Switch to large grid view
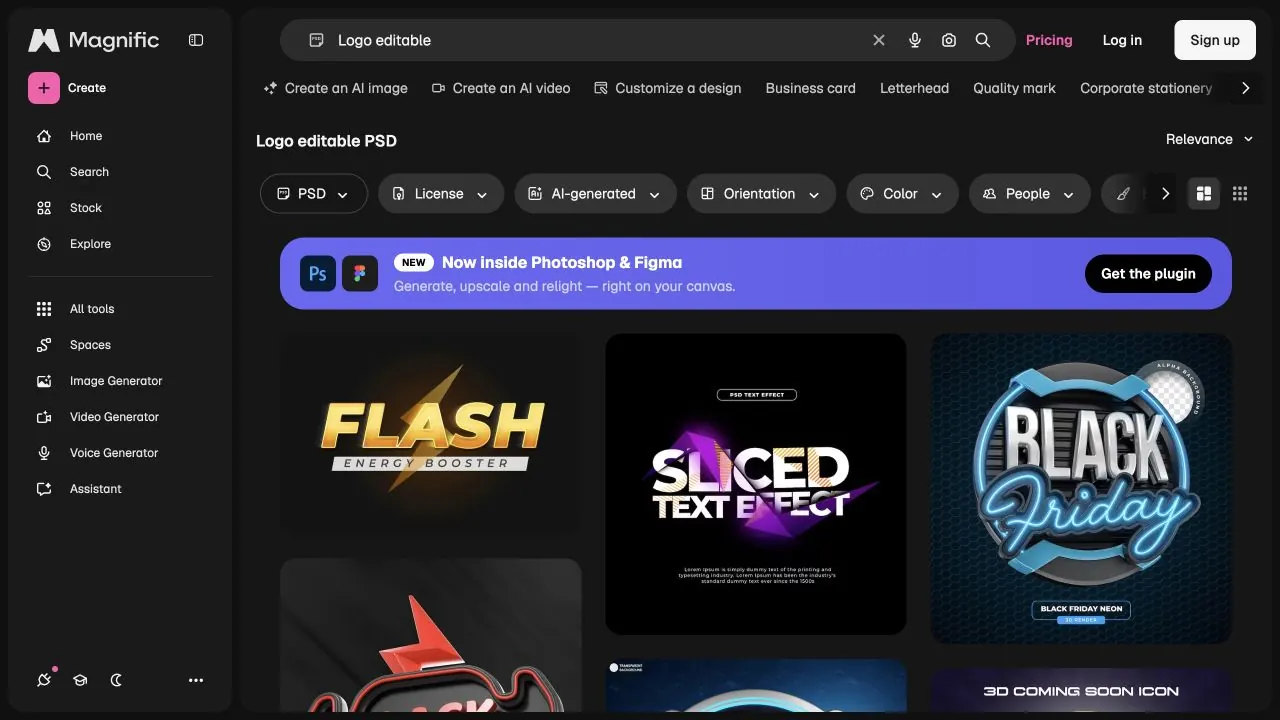The image size is (1280, 720). point(1204,194)
